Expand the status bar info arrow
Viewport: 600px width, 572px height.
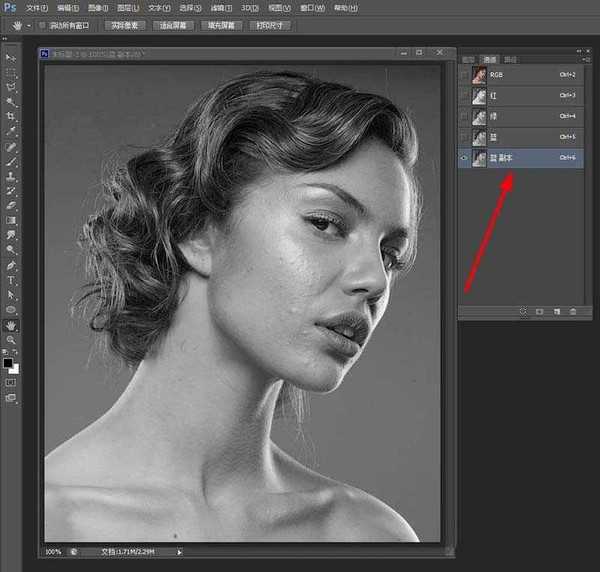(180, 552)
